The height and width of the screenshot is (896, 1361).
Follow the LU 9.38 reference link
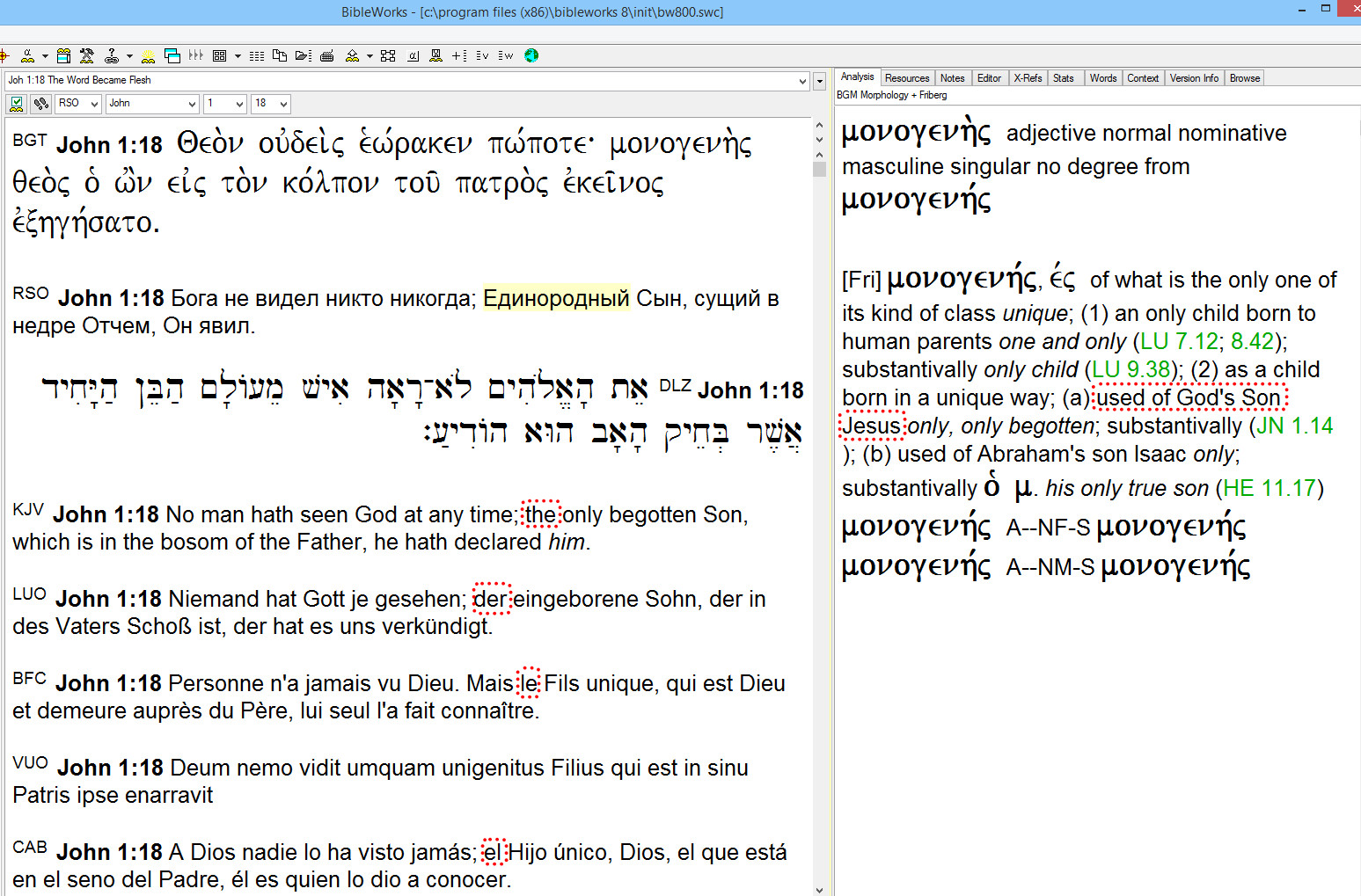click(x=1131, y=369)
